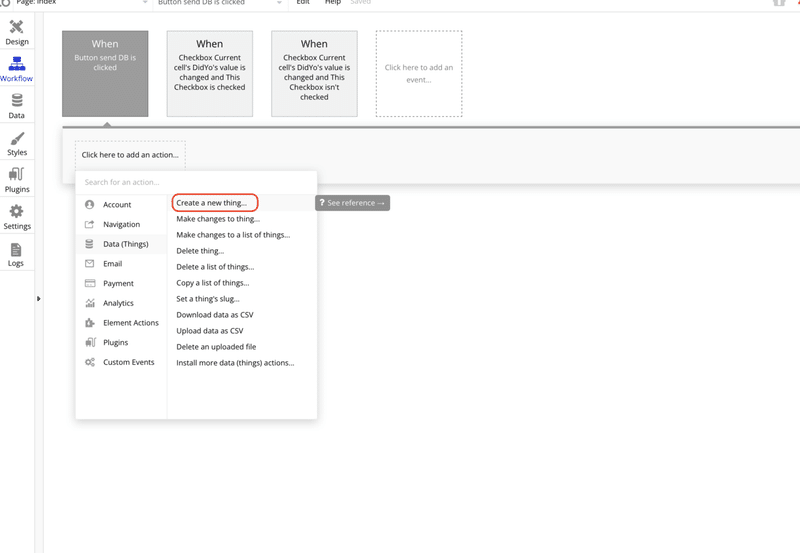Image resolution: width=800 pixels, height=553 pixels.
Task: Choose Delete thing action
Action: click(x=200, y=251)
